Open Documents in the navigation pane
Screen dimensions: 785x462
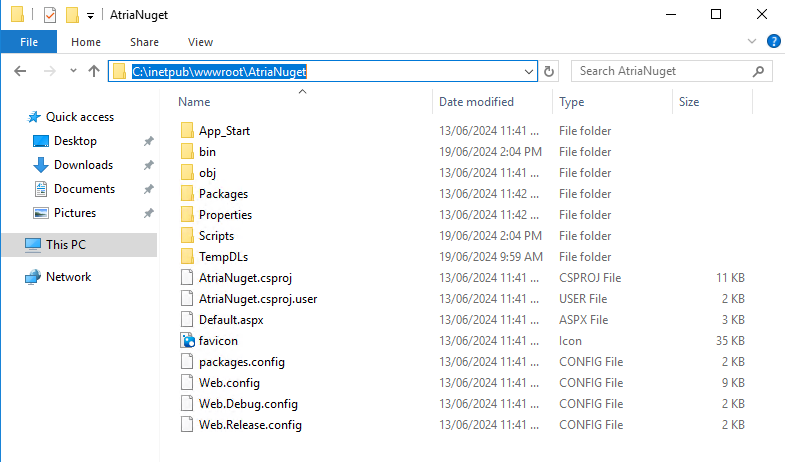tap(84, 189)
